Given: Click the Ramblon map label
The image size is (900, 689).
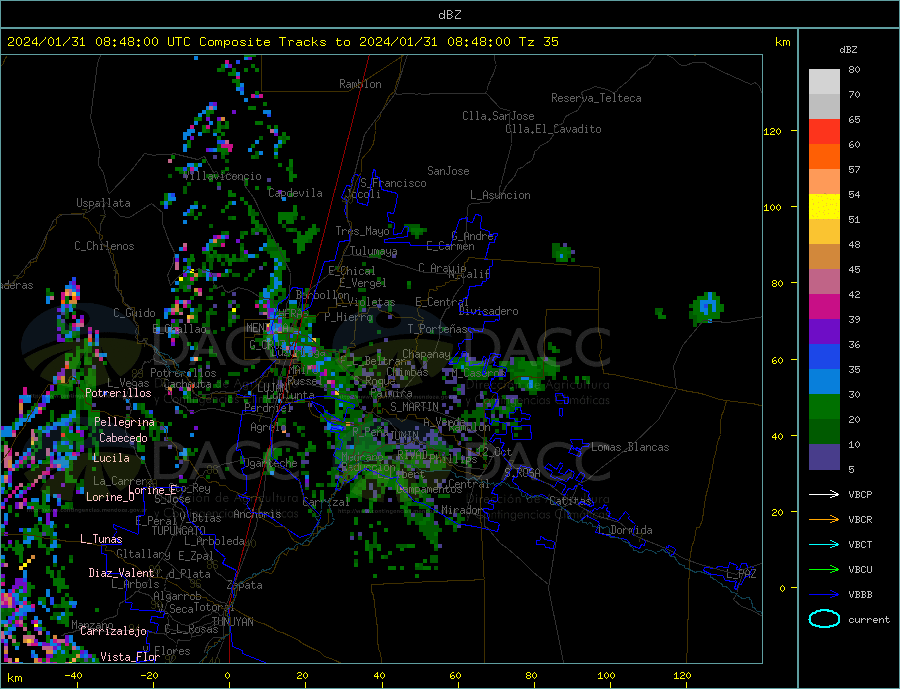Looking at the screenshot, I should 360,84.
